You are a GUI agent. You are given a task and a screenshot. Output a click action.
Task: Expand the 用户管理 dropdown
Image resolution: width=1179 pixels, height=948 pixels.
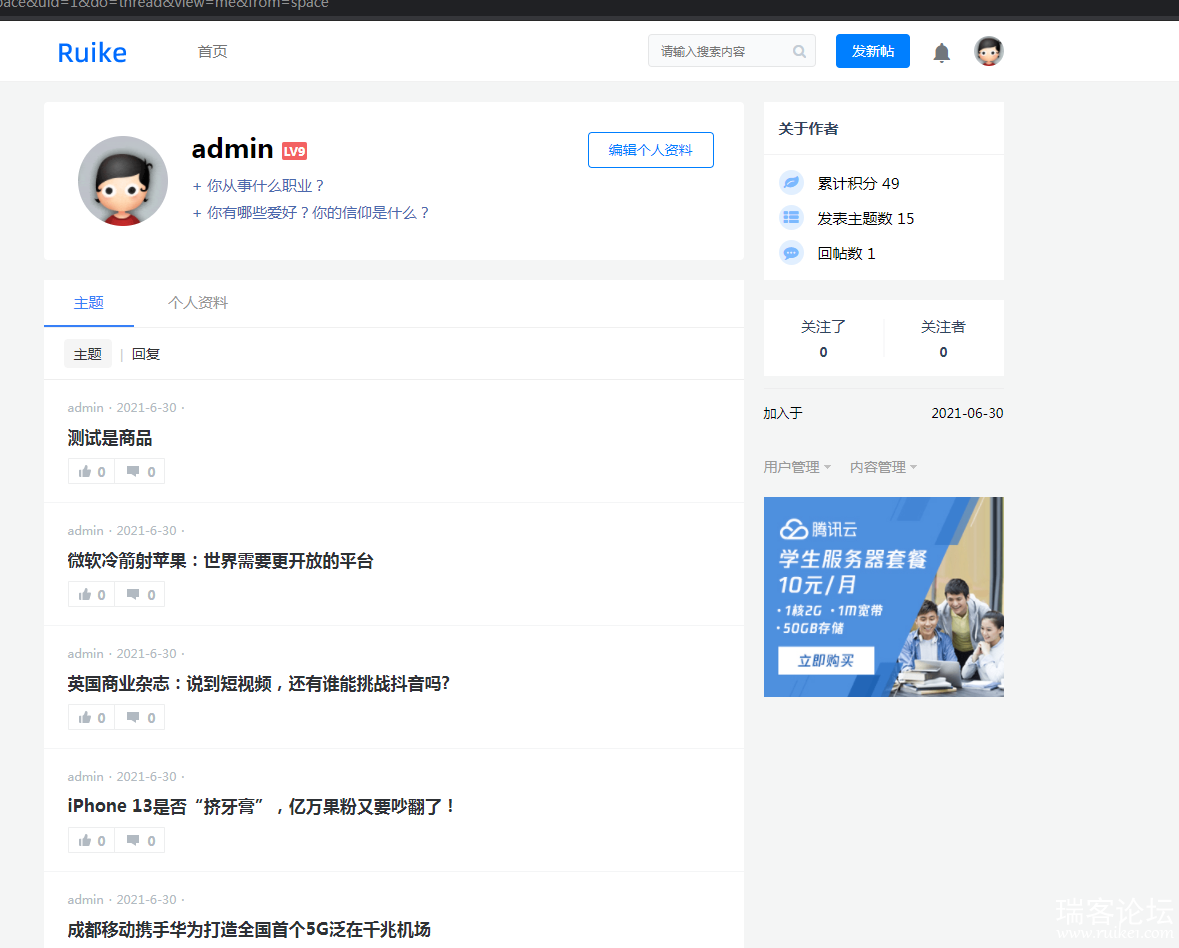click(797, 467)
